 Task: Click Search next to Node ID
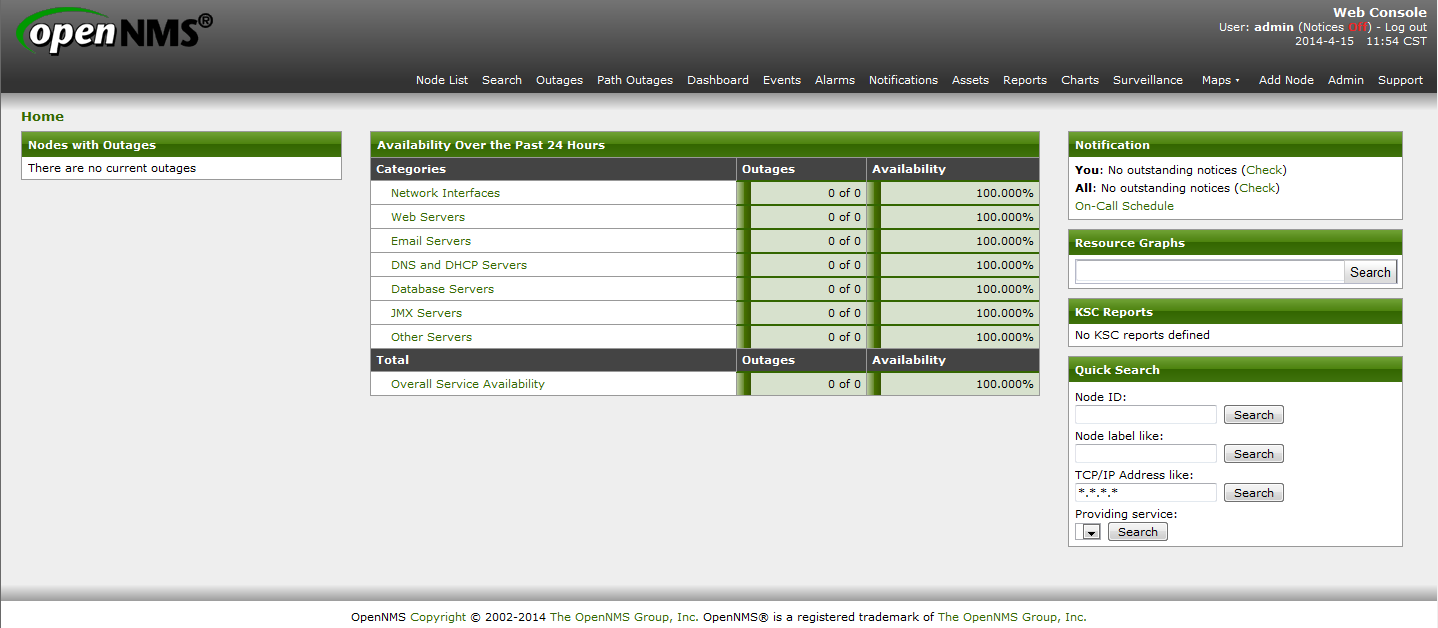click(x=1253, y=415)
